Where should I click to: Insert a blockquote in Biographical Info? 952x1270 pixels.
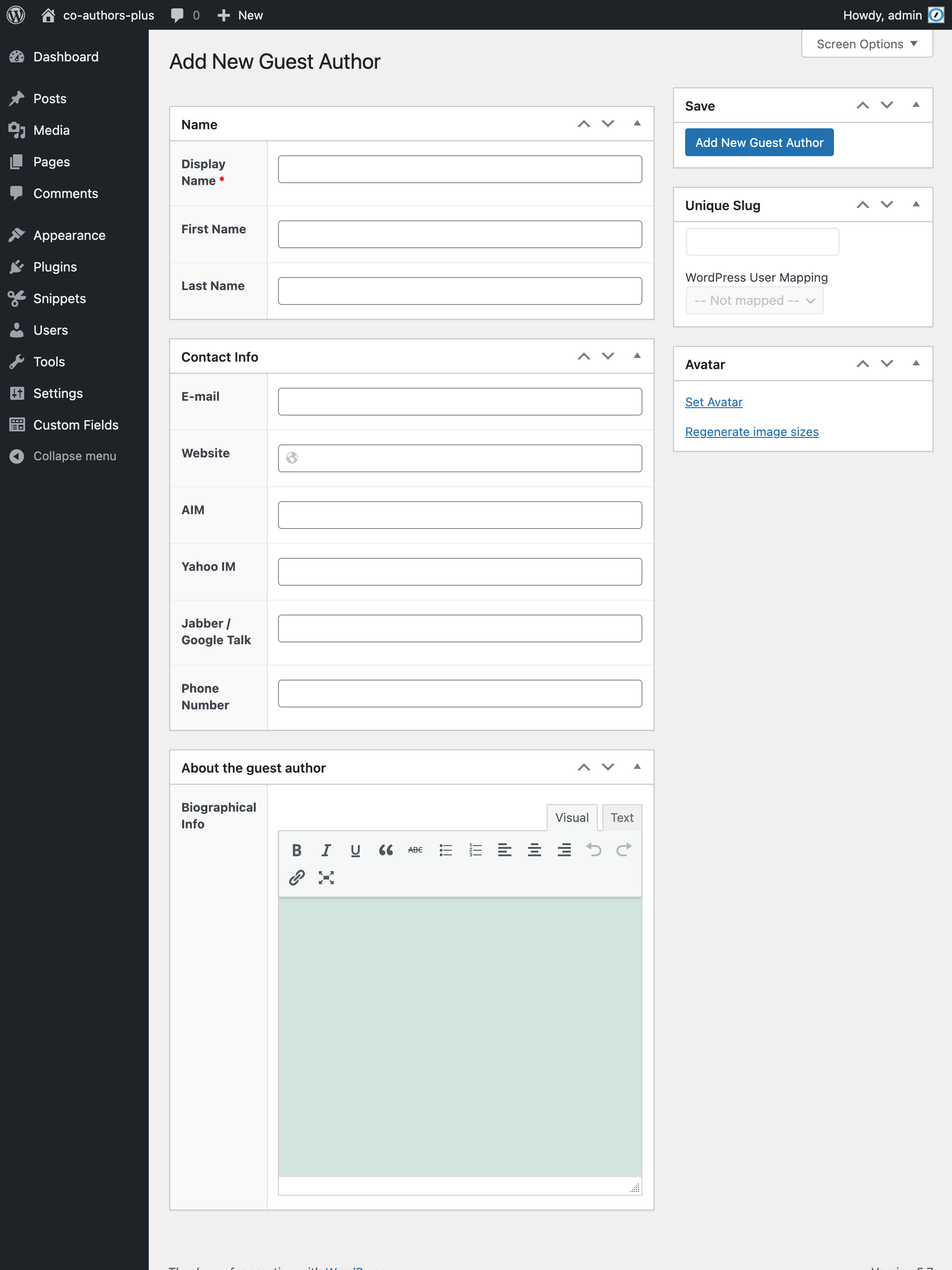click(x=386, y=850)
